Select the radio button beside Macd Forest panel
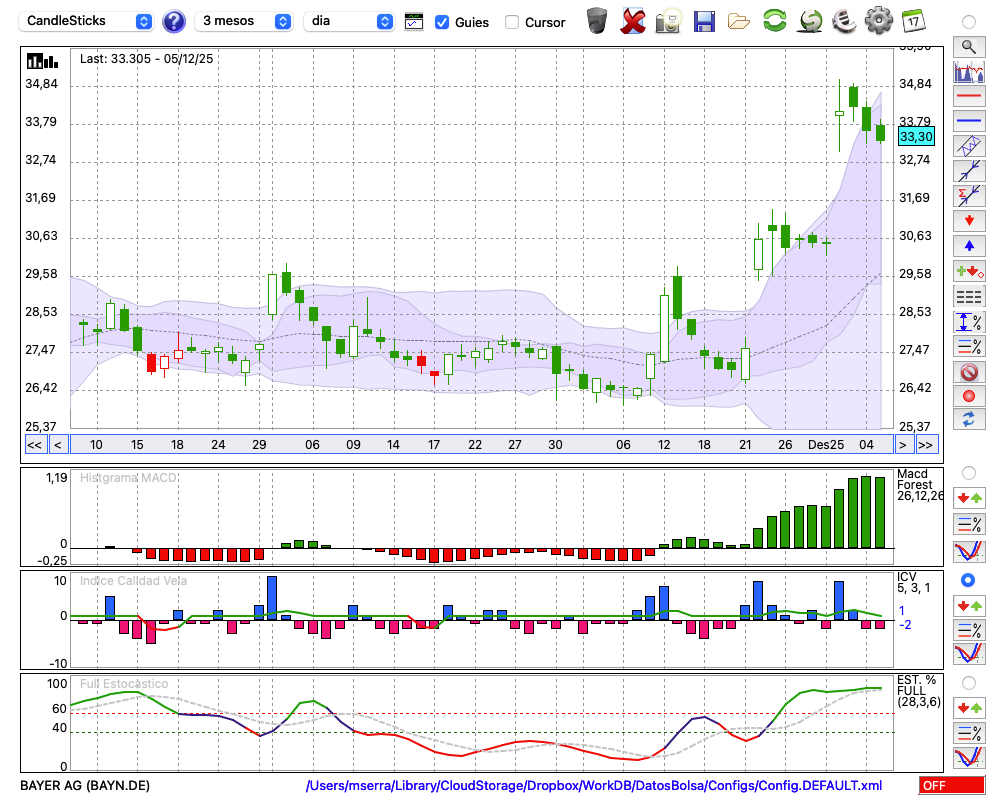1000x800 pixels. (x=968, y=472)
